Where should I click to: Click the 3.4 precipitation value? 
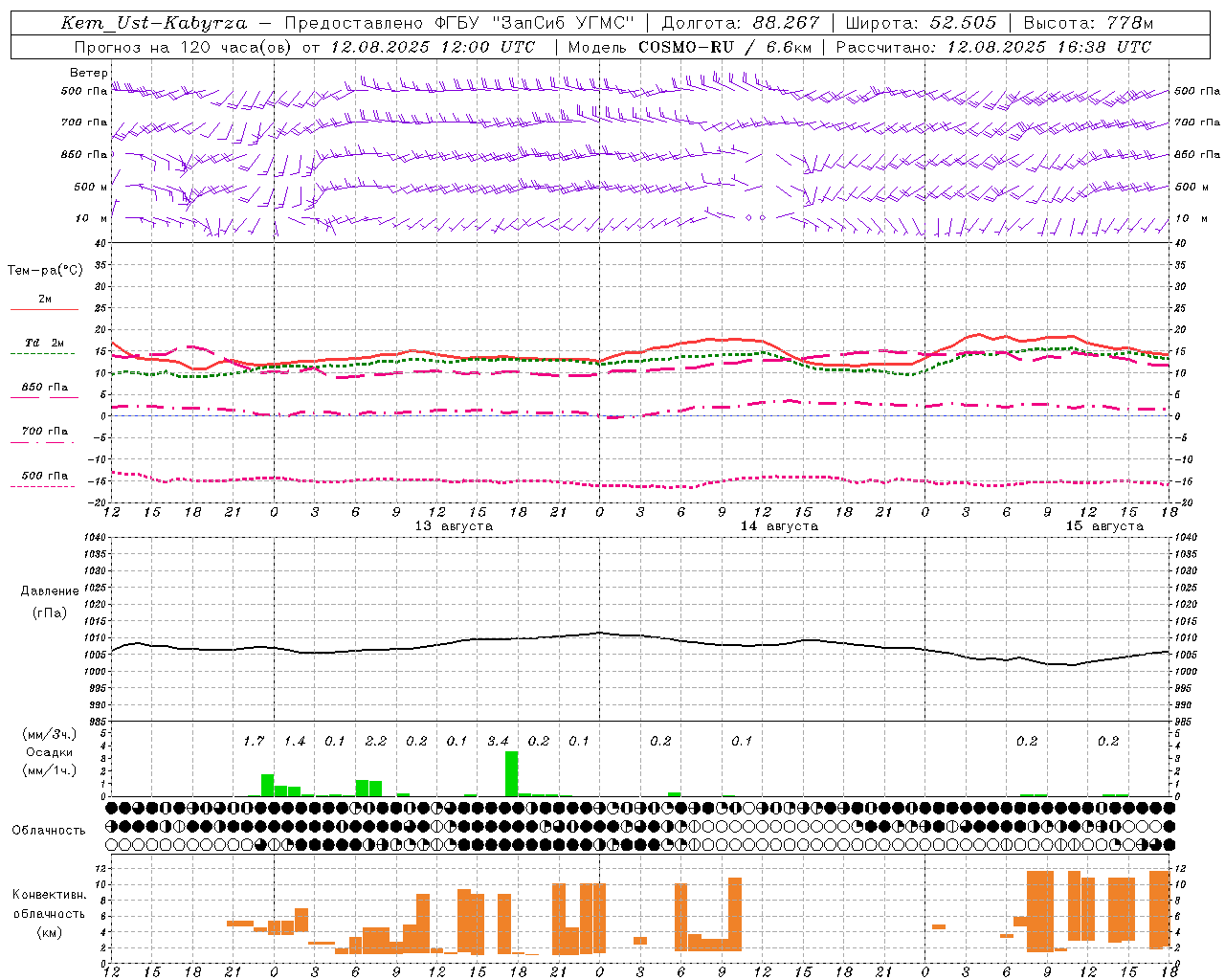point(498,742)
